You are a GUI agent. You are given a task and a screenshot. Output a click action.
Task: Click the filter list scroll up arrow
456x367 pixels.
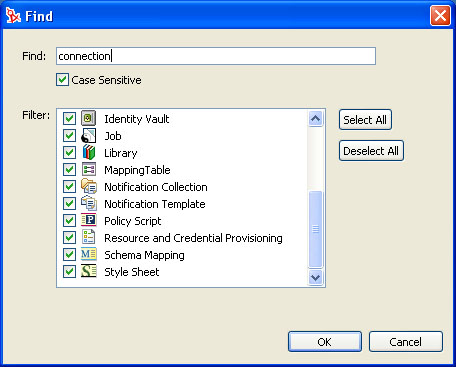coord(315,119)
